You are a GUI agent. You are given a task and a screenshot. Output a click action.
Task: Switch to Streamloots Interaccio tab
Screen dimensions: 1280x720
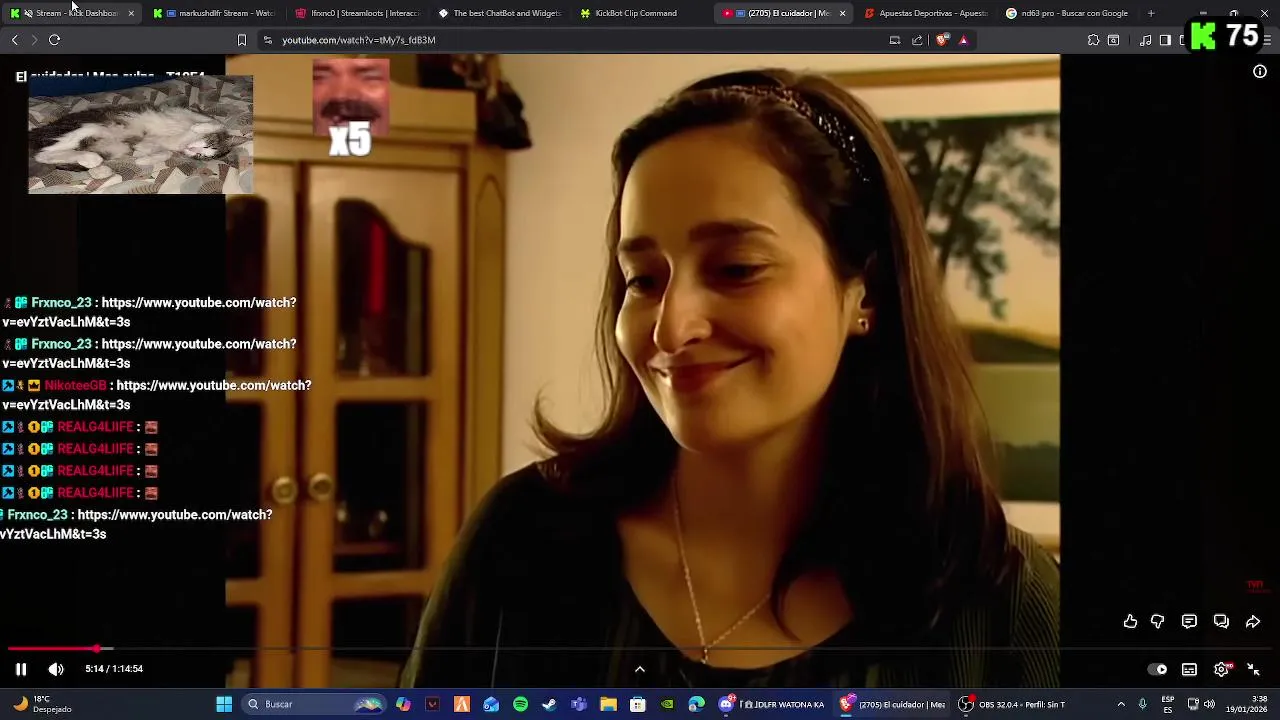[357, 13]
